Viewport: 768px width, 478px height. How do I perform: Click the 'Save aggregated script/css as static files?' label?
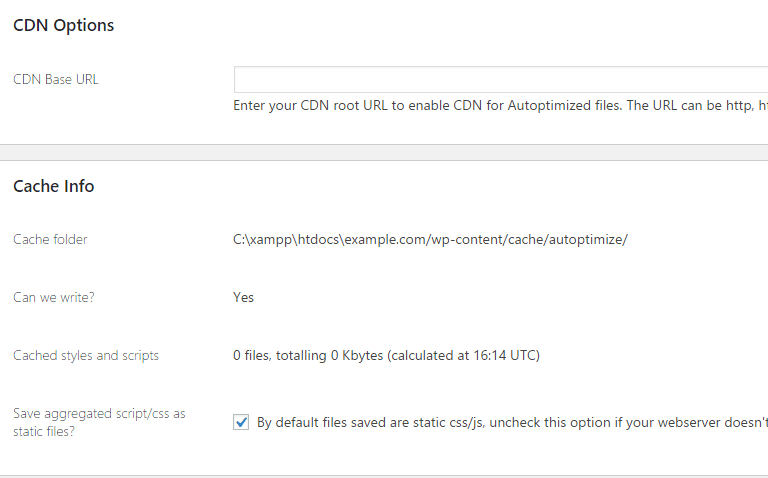(x=99, y=422)
